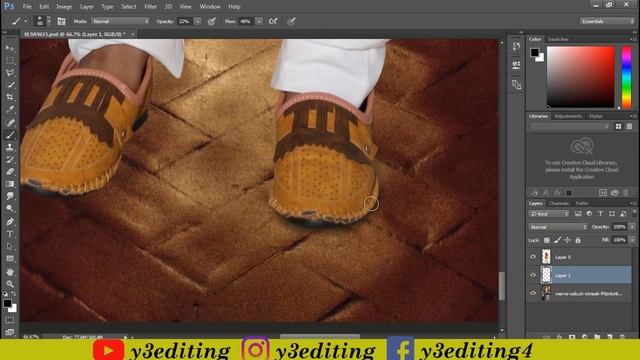The image size is (640, 360).
Task: Open the Select menu
Action: pos(128,7)
